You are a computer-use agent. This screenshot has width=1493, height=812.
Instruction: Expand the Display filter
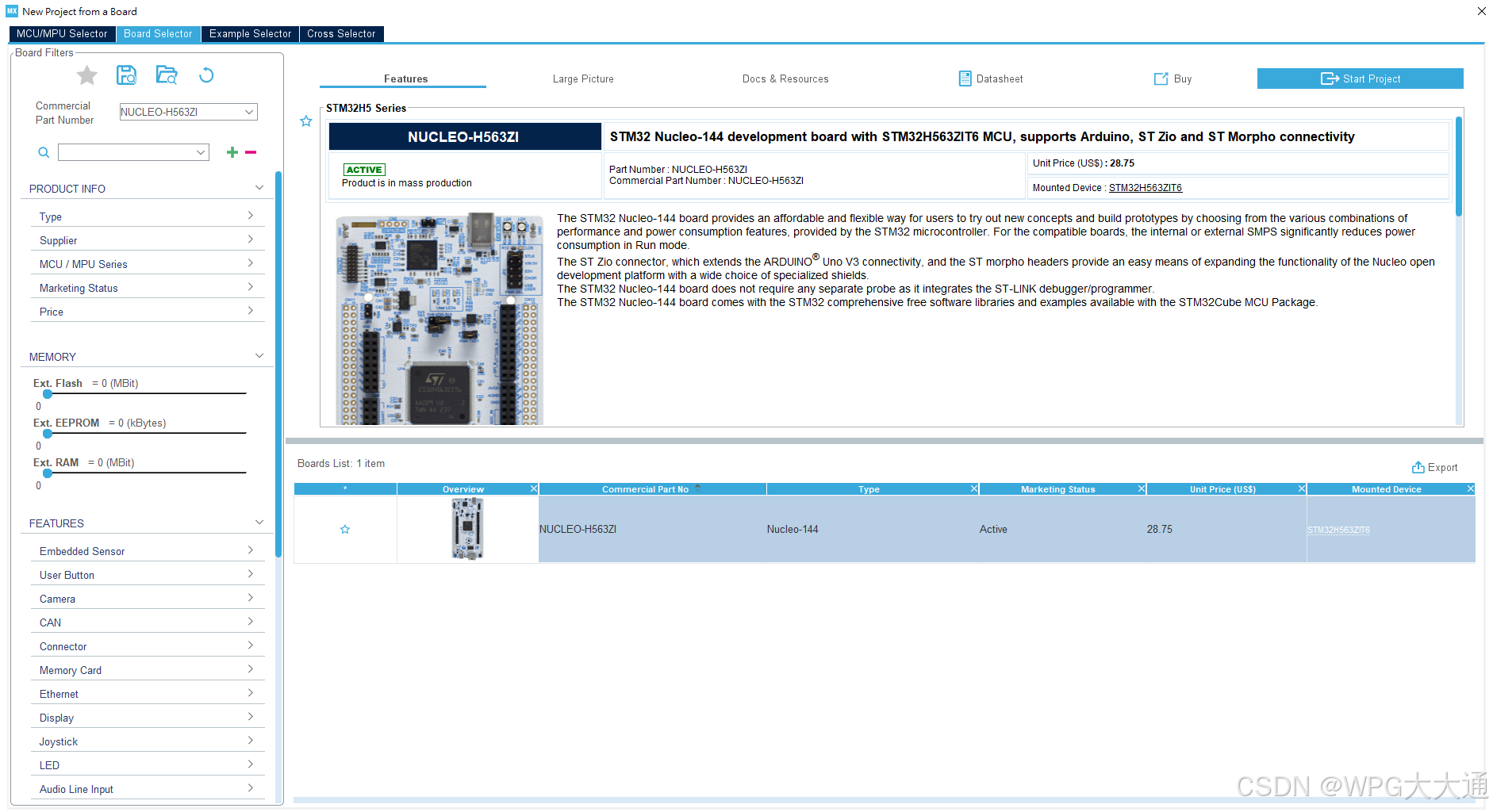tap(251, 717)
